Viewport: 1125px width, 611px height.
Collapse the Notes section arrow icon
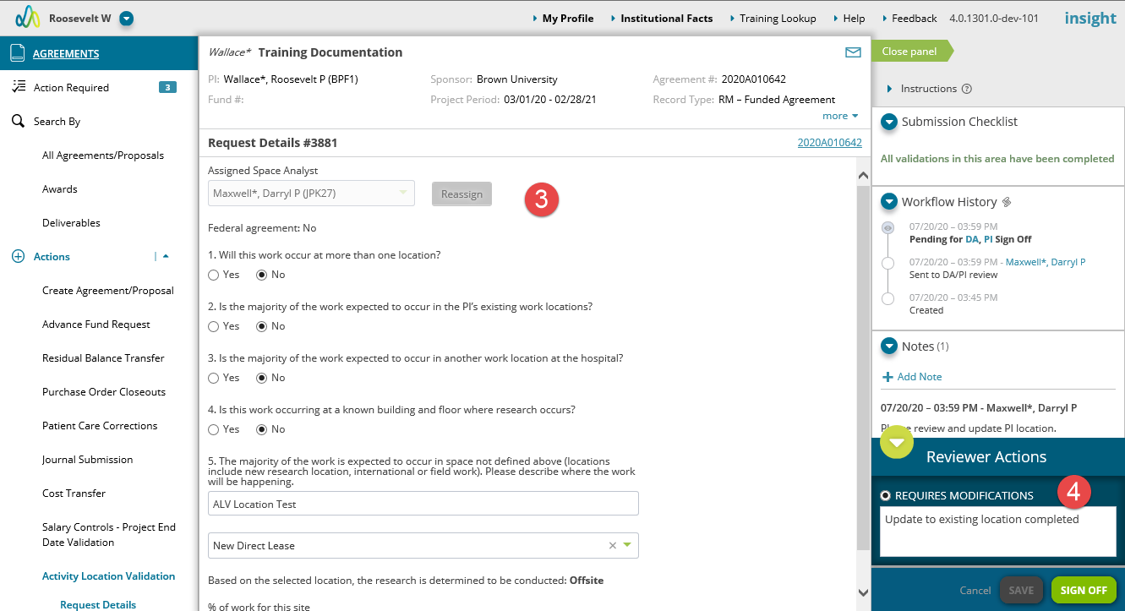click(x=889, y=346)
